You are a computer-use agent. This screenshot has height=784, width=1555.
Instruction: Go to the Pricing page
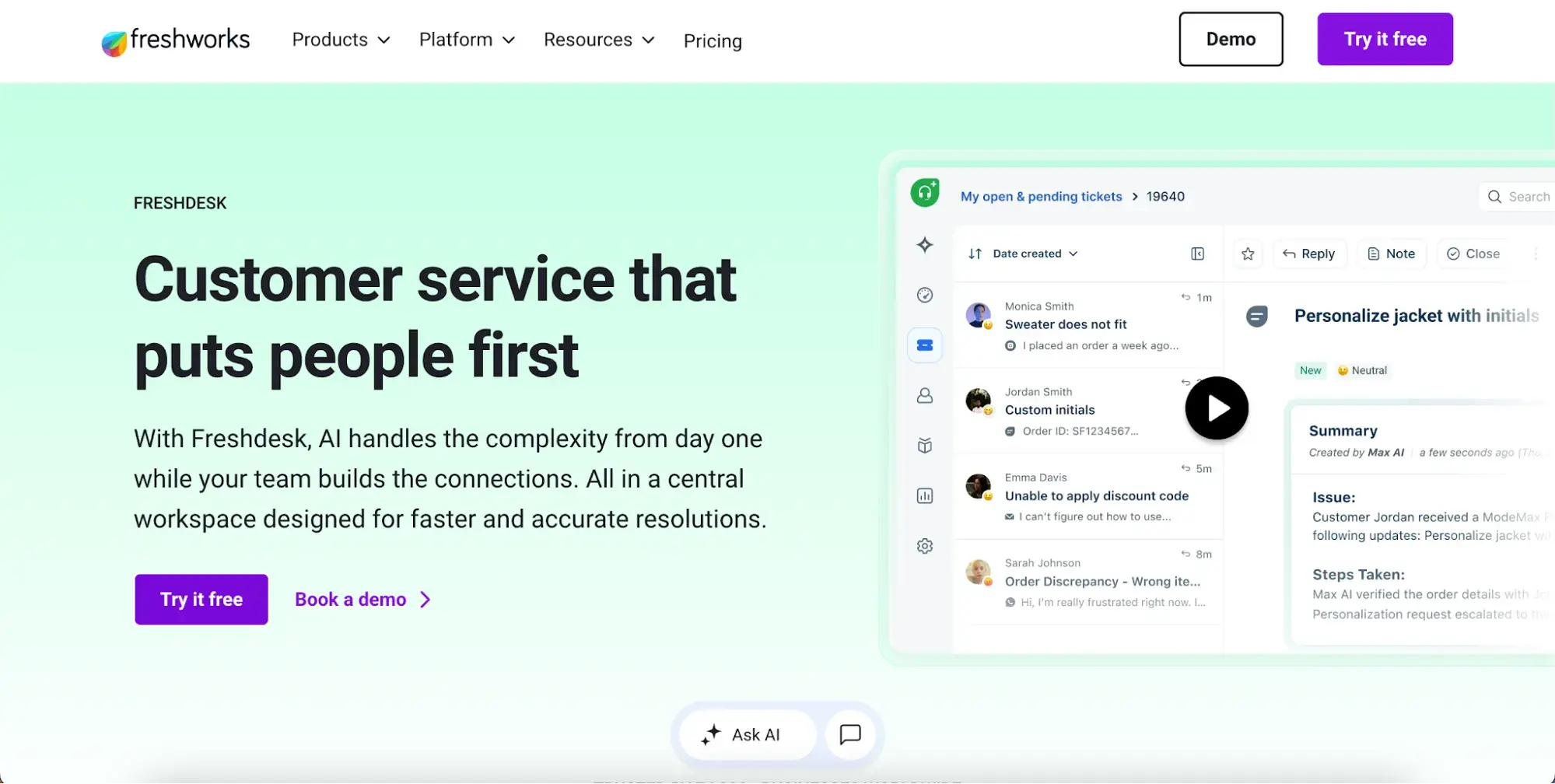[713, 40]
